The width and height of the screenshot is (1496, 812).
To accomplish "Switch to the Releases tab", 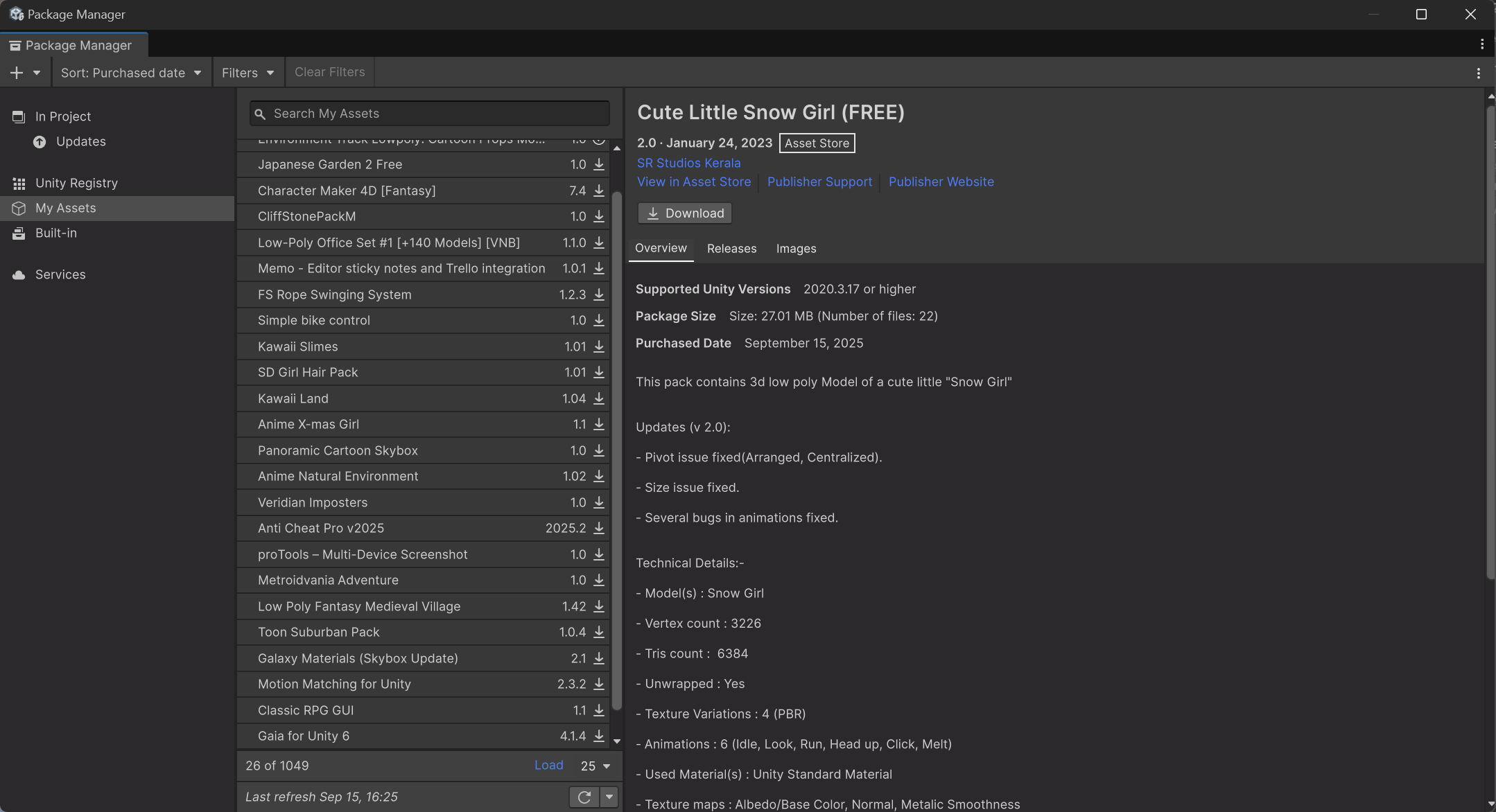I will coord(731,249).
